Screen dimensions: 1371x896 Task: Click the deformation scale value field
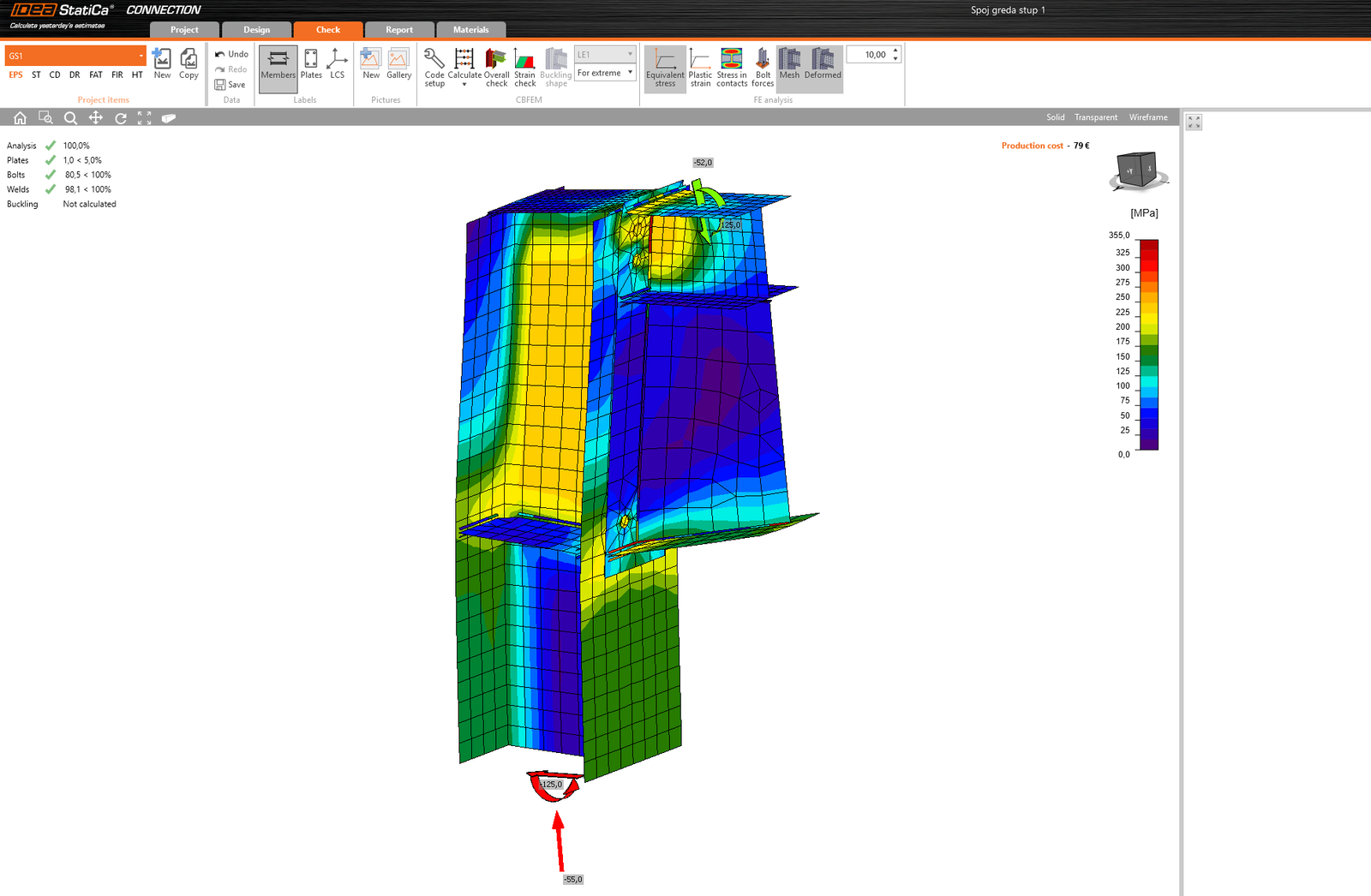pyautogui.click(x=870, y=55)
